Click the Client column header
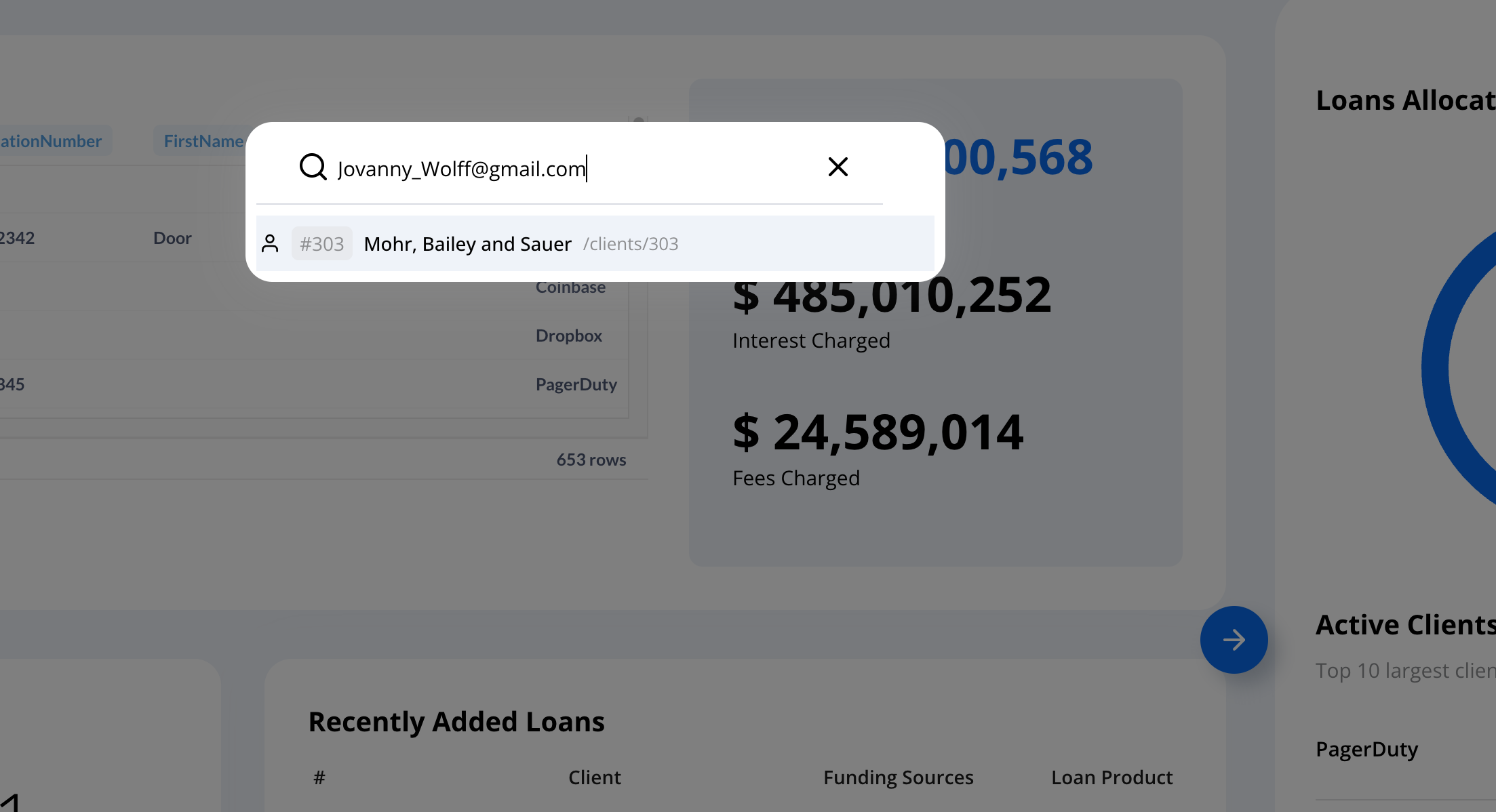 pyautogui.click(x=595, y=777)
